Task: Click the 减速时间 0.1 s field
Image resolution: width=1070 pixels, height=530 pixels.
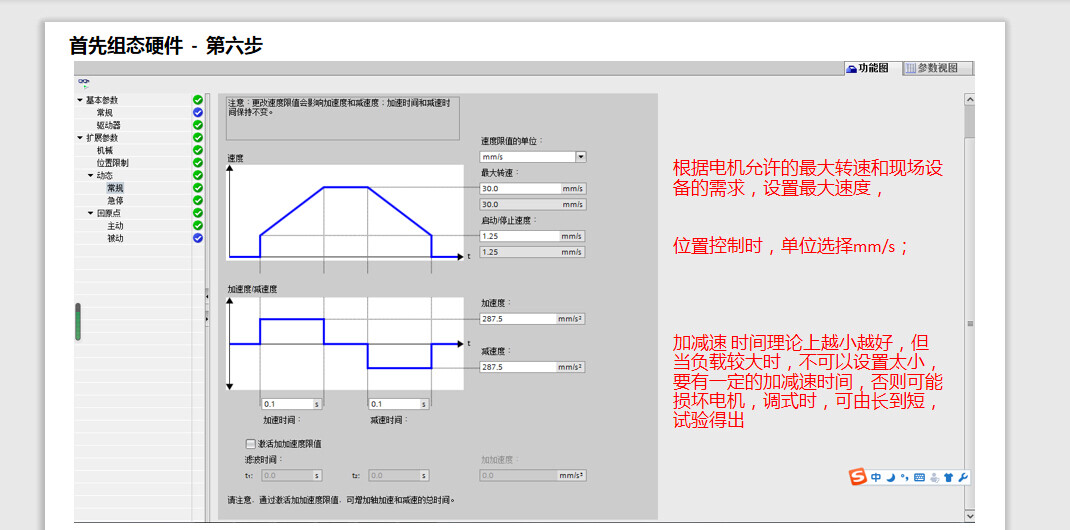Action: coord(399,404)
